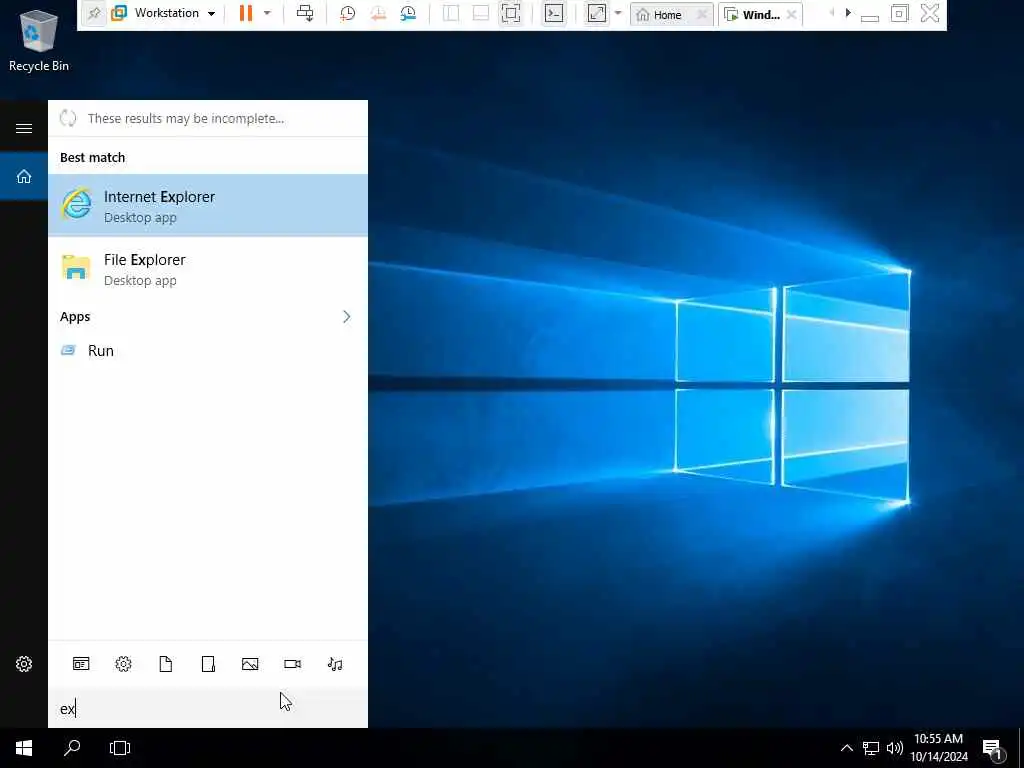Screen dimensions: 1024x768
Task: Go to the next tab arrow
Action: (848, 12)
